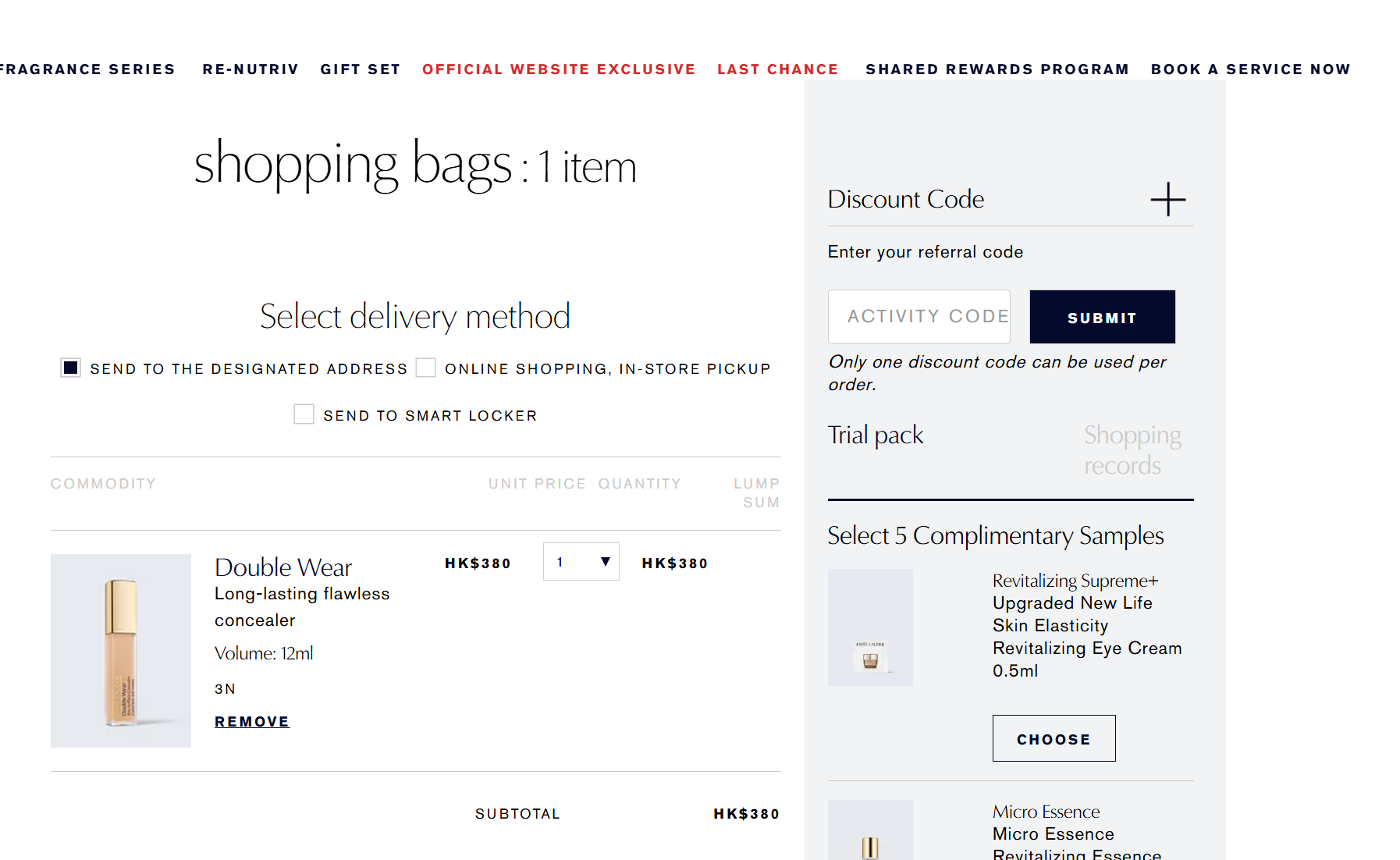The image size is (1400, 860).
Task: Toggle Send to the Designated Address option
Action: click(x=70, y=367)
